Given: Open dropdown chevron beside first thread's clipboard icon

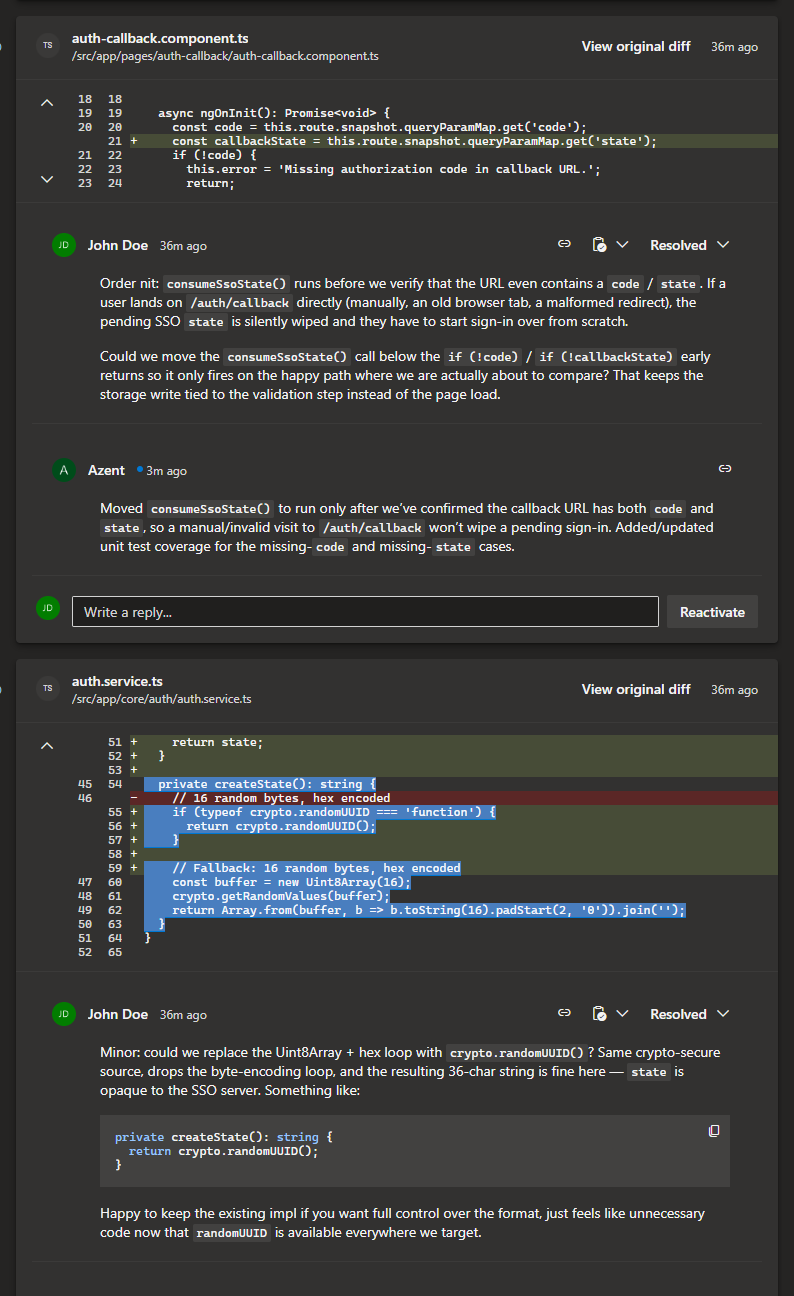Looking at the screenshot, I should pyautogui.click(x=622, y=245).
